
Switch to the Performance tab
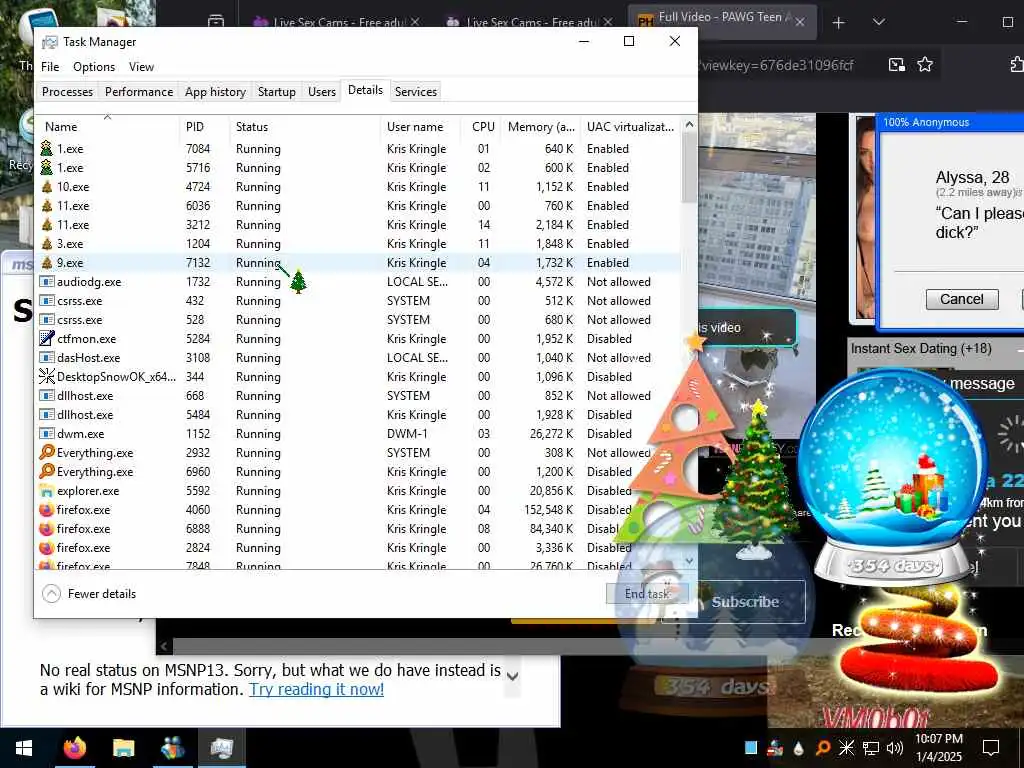tap(139, 91)
